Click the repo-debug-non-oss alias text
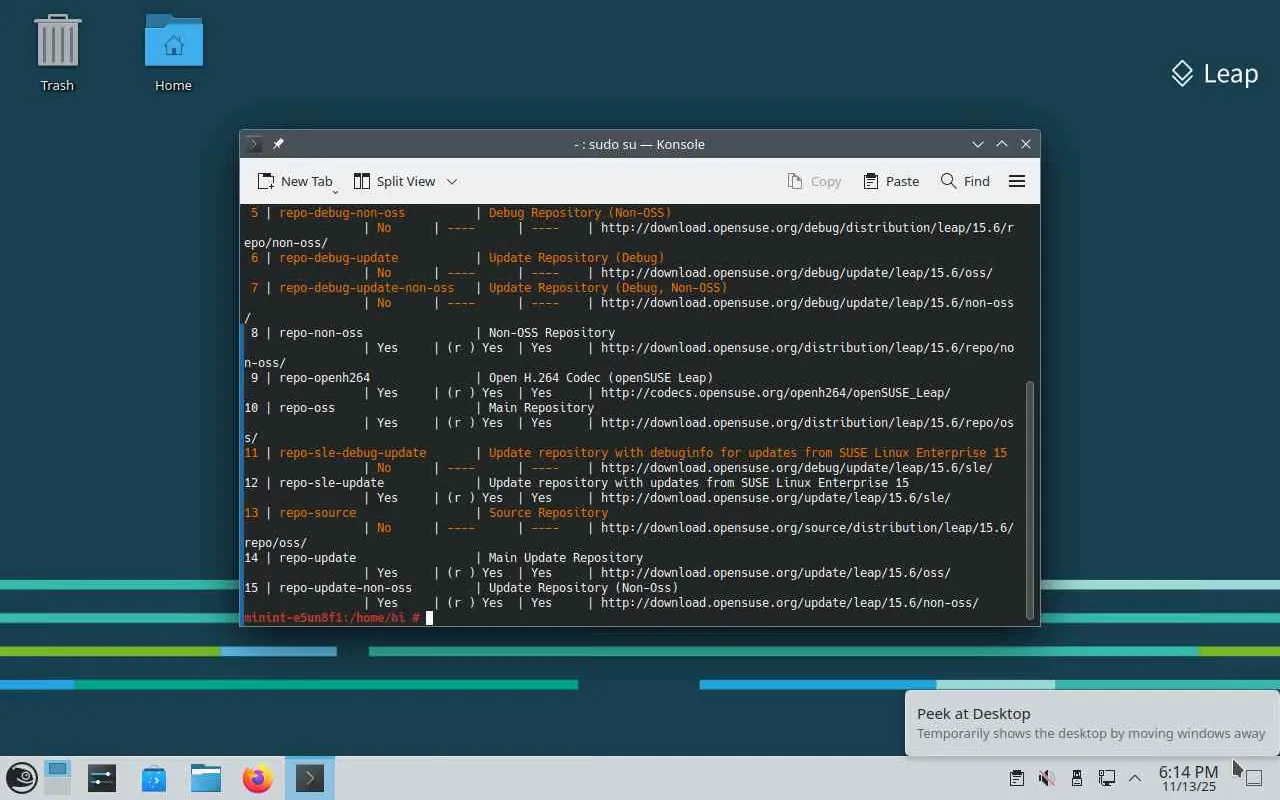Viewport: 1280px width, 800px height. (x=342, y=213)
